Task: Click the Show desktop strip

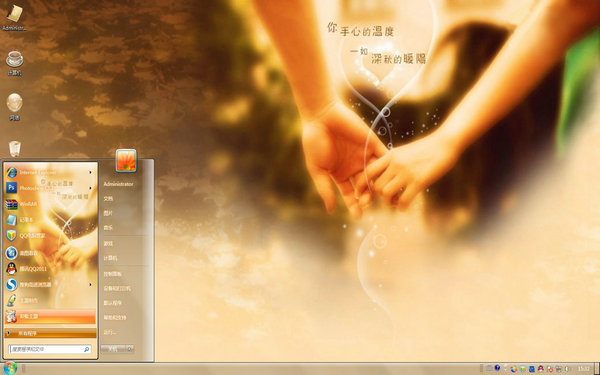Action: click(597, 368)
